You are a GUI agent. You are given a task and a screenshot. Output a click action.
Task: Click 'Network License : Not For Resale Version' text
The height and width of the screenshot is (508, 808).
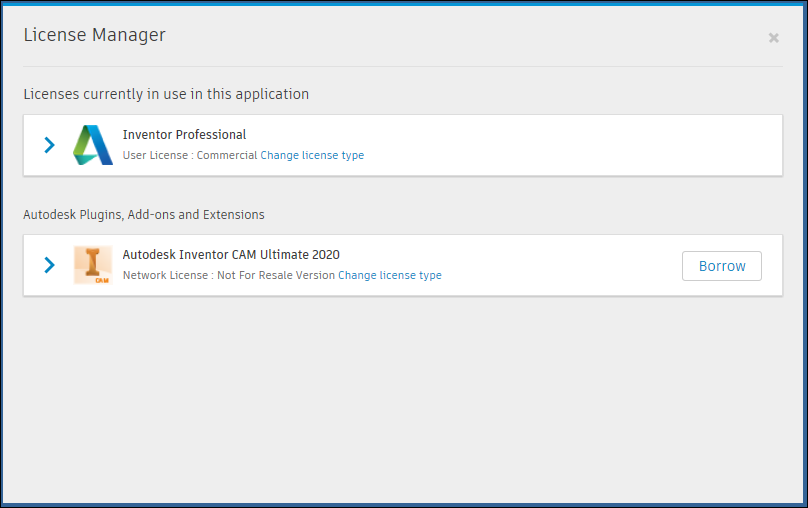tap(229, 275)
